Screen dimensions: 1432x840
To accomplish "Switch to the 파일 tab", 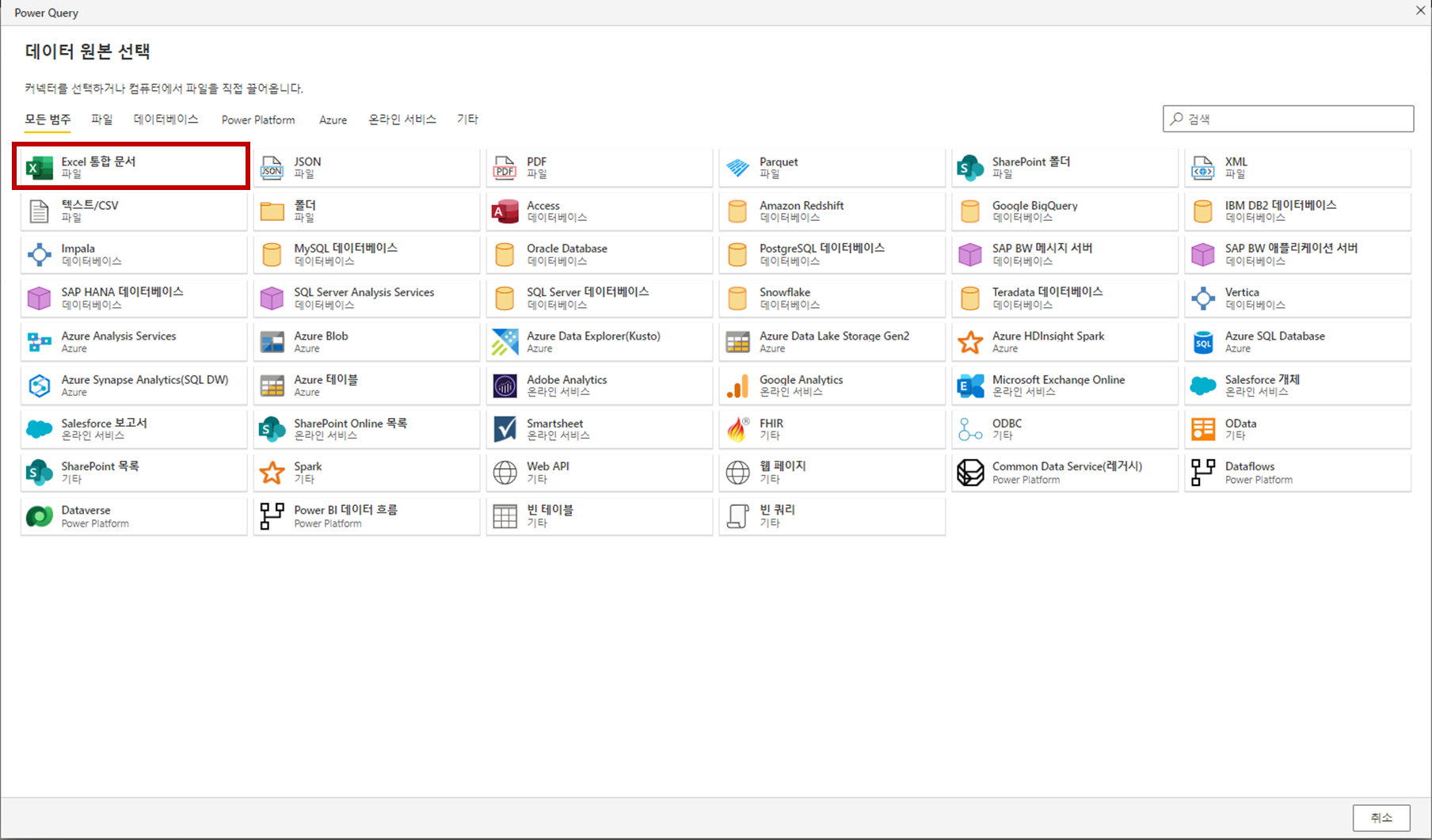I will (x=101, y=119).
